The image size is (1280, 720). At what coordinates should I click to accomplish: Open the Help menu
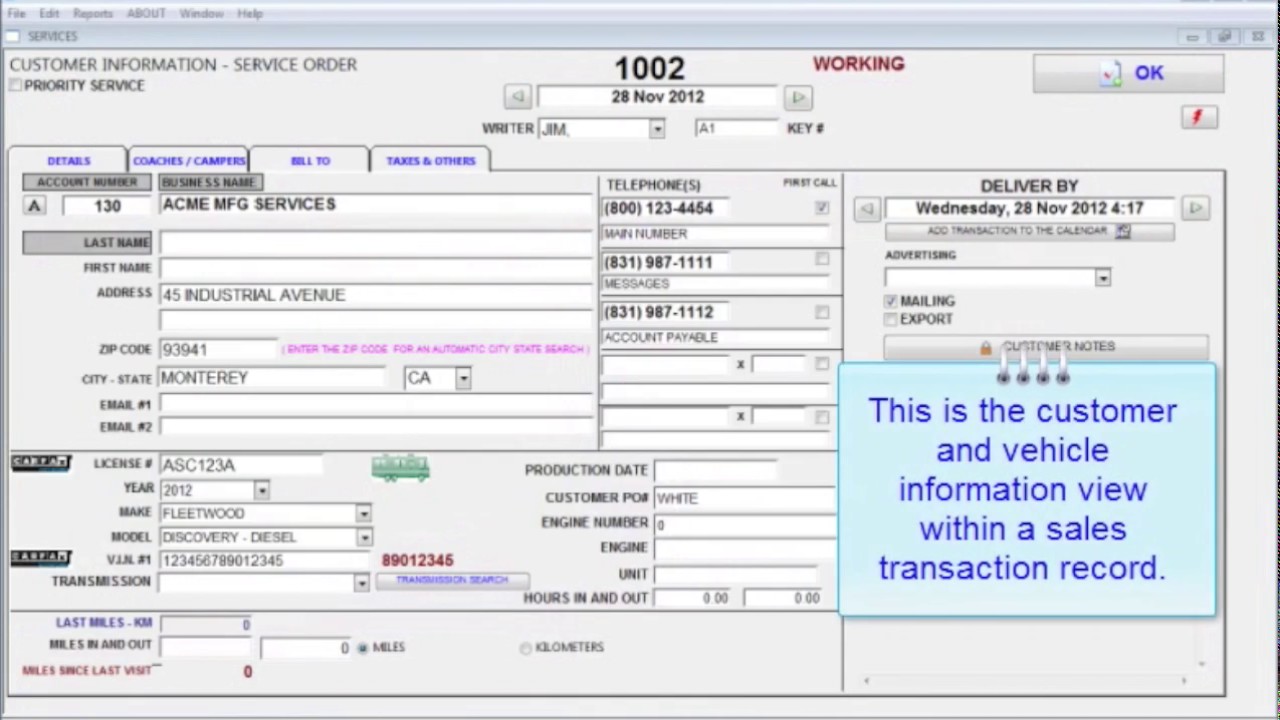click(x=250, y=13)
